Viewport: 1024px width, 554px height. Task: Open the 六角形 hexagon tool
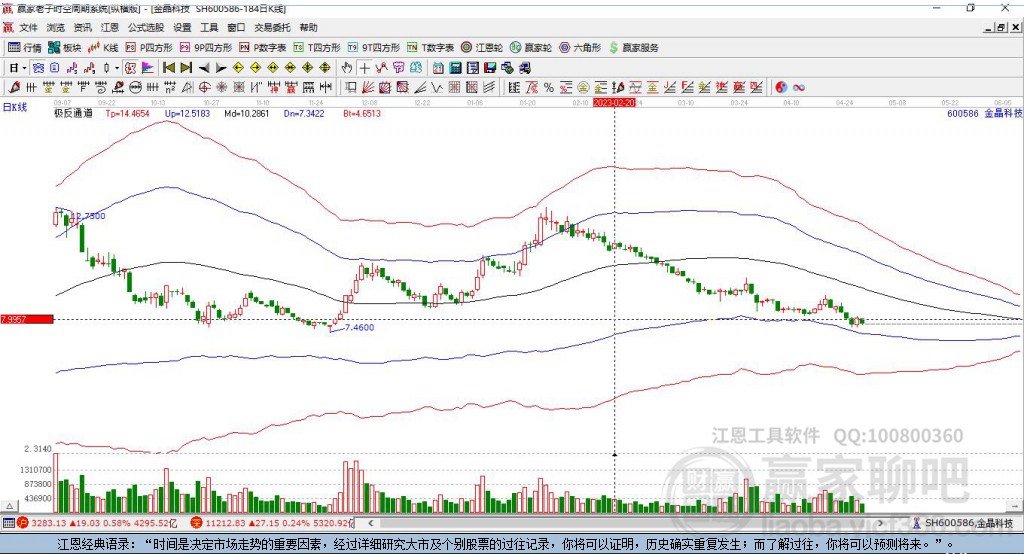coord(580,48)
